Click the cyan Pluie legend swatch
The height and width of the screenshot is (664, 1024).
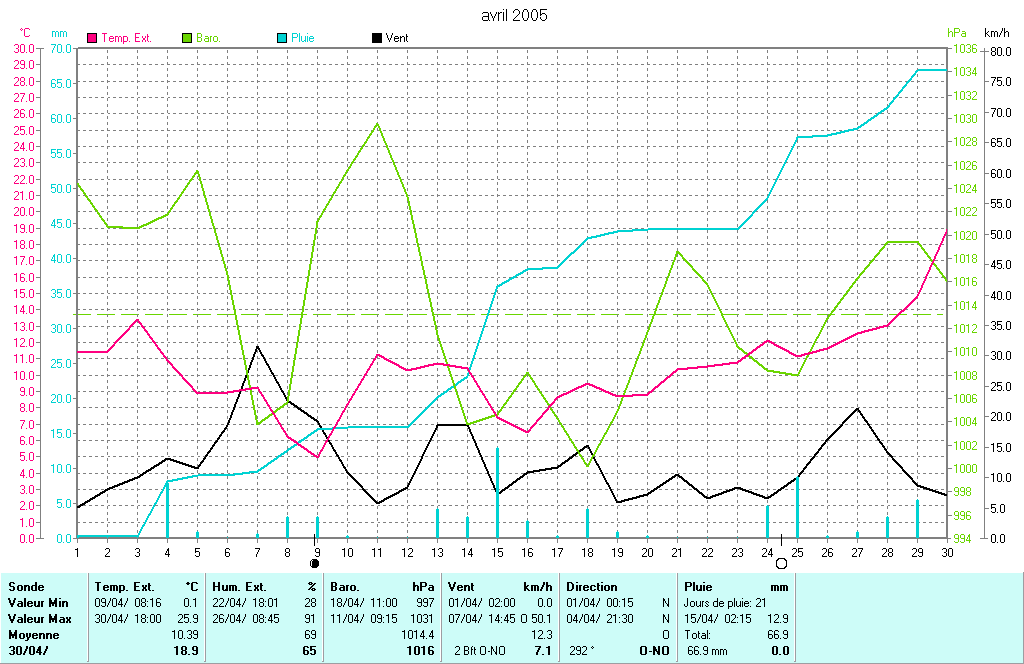tap(281, 38)
